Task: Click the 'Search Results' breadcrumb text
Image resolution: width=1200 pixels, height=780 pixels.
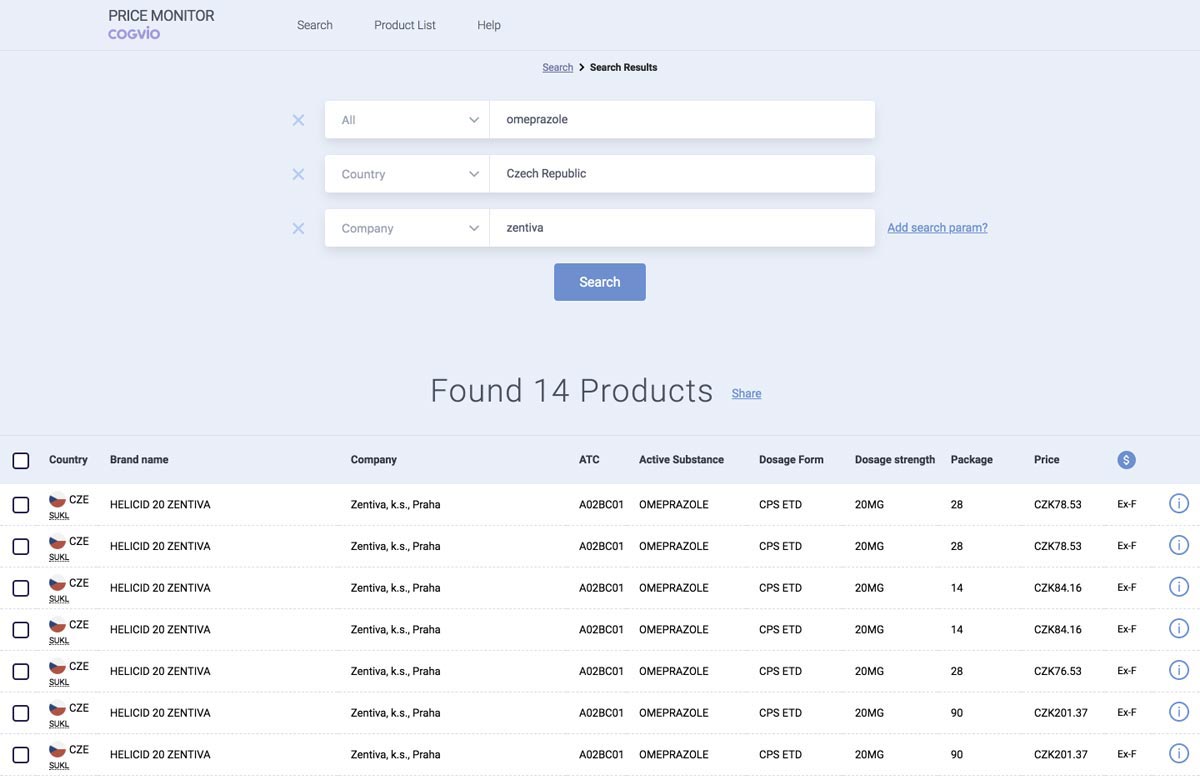Action: [624, 68]
